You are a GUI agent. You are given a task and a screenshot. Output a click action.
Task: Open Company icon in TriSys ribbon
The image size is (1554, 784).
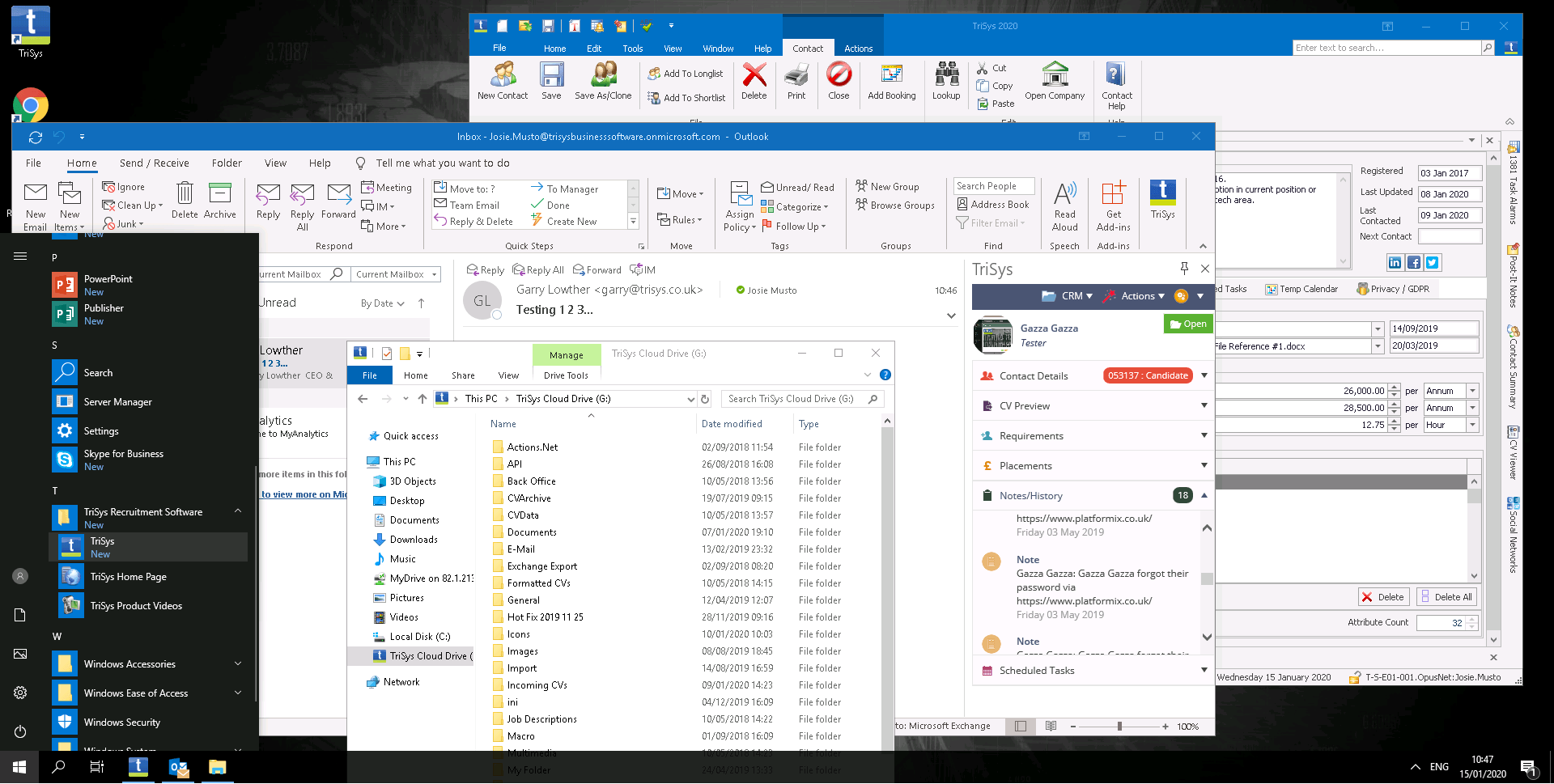(1055, 81)
